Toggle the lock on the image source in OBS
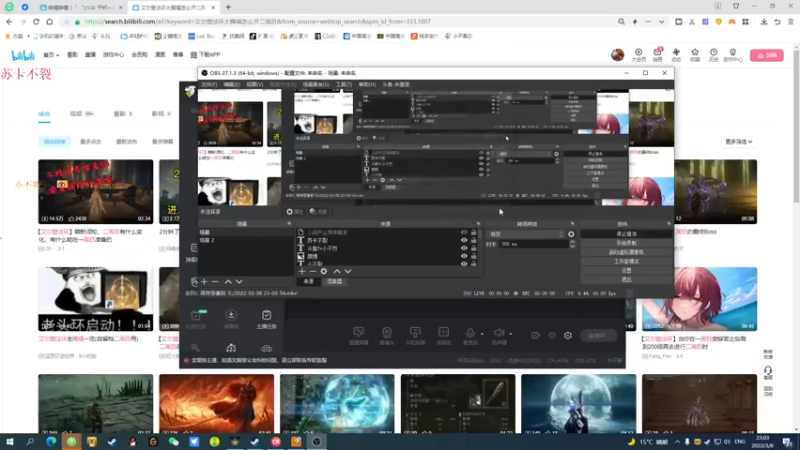Viewport: 800px width, 450px height. click(x=473, y=256)
